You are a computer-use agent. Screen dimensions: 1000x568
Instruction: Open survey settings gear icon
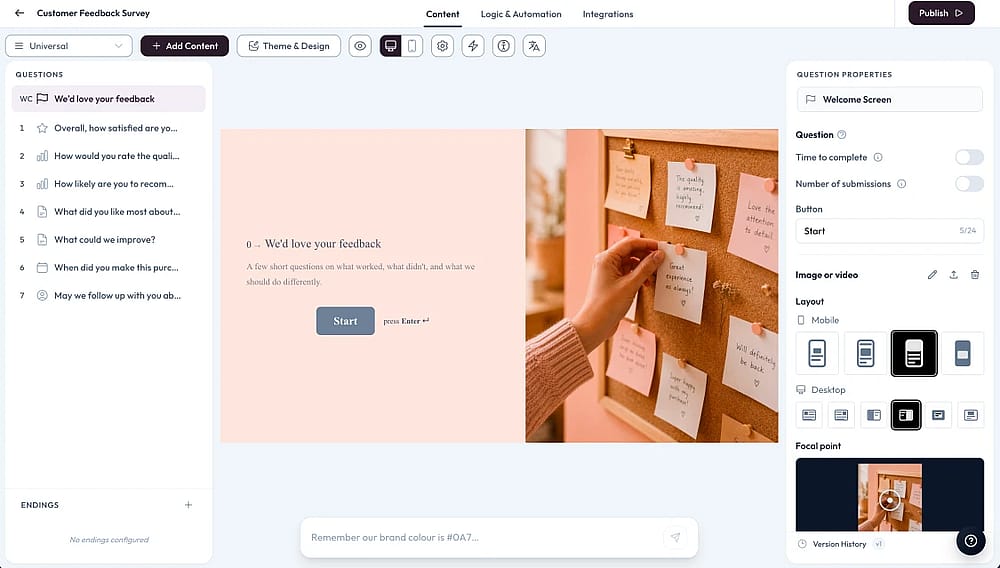pyautogui.click(x=442, y=46)
